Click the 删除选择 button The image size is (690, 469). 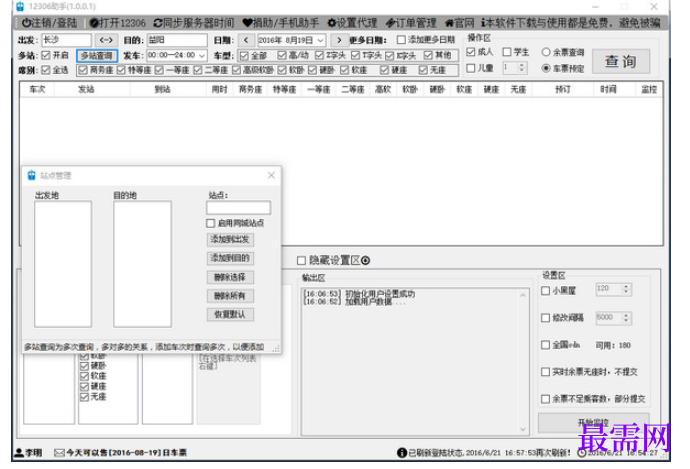(x=230, y=277)
